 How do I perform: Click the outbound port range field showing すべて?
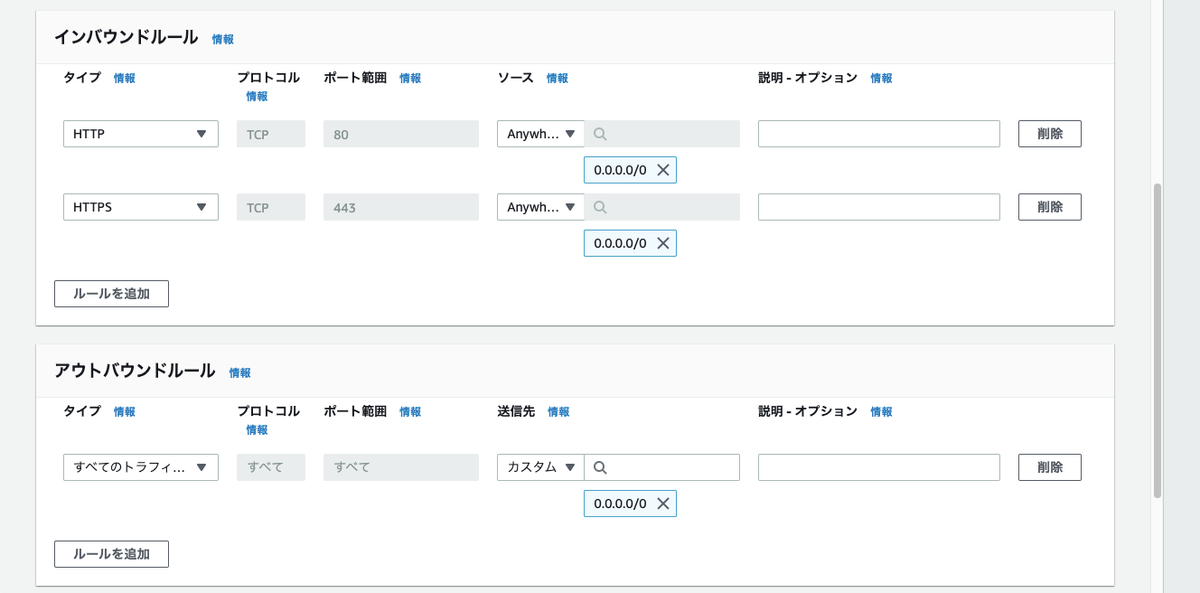400,467
